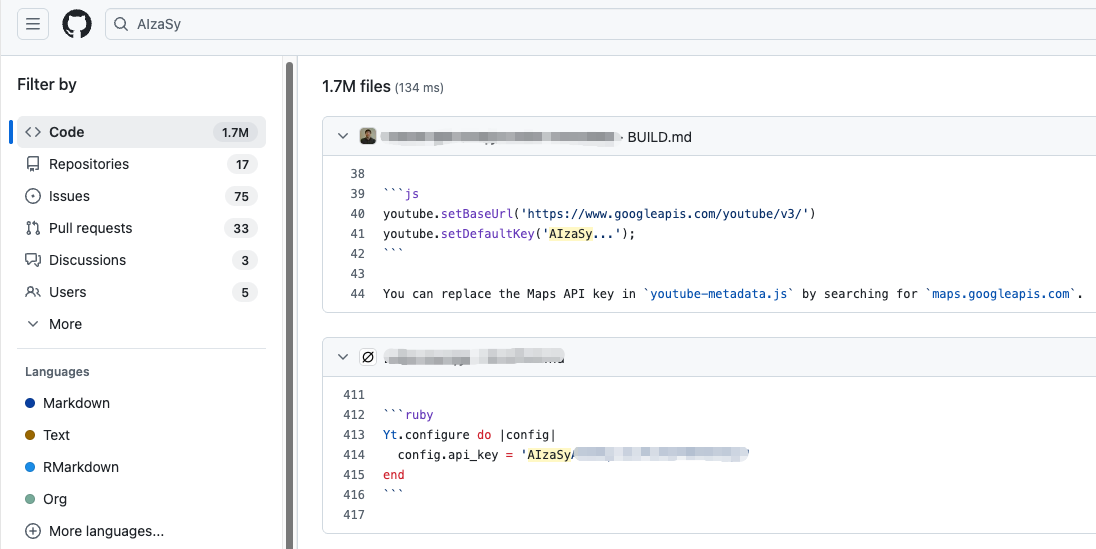The height and width of the screenshot is (549, 1096).
Task: Open the BUILD.md file link
Action: point(659,137)
